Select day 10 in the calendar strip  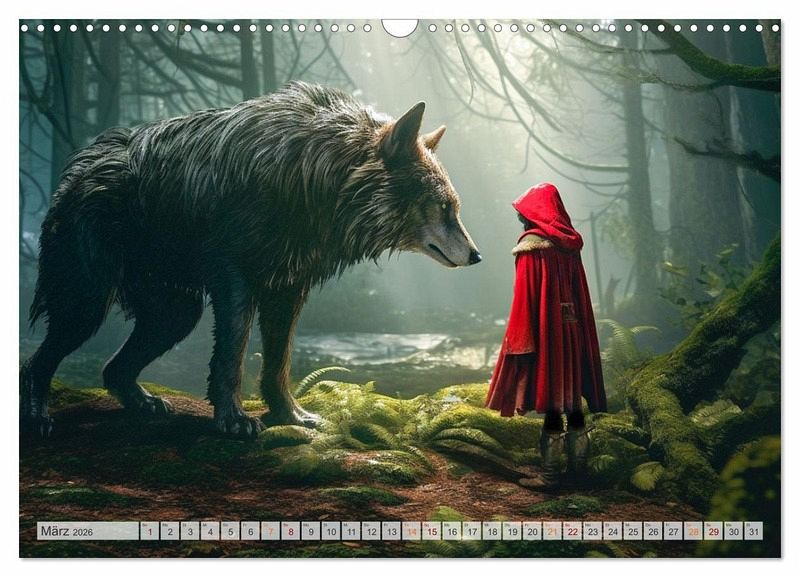pos(330,531)
